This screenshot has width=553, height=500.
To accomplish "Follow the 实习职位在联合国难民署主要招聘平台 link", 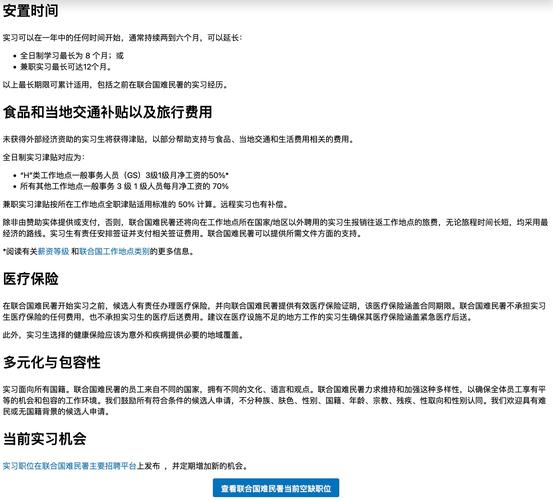I will 69,466.
